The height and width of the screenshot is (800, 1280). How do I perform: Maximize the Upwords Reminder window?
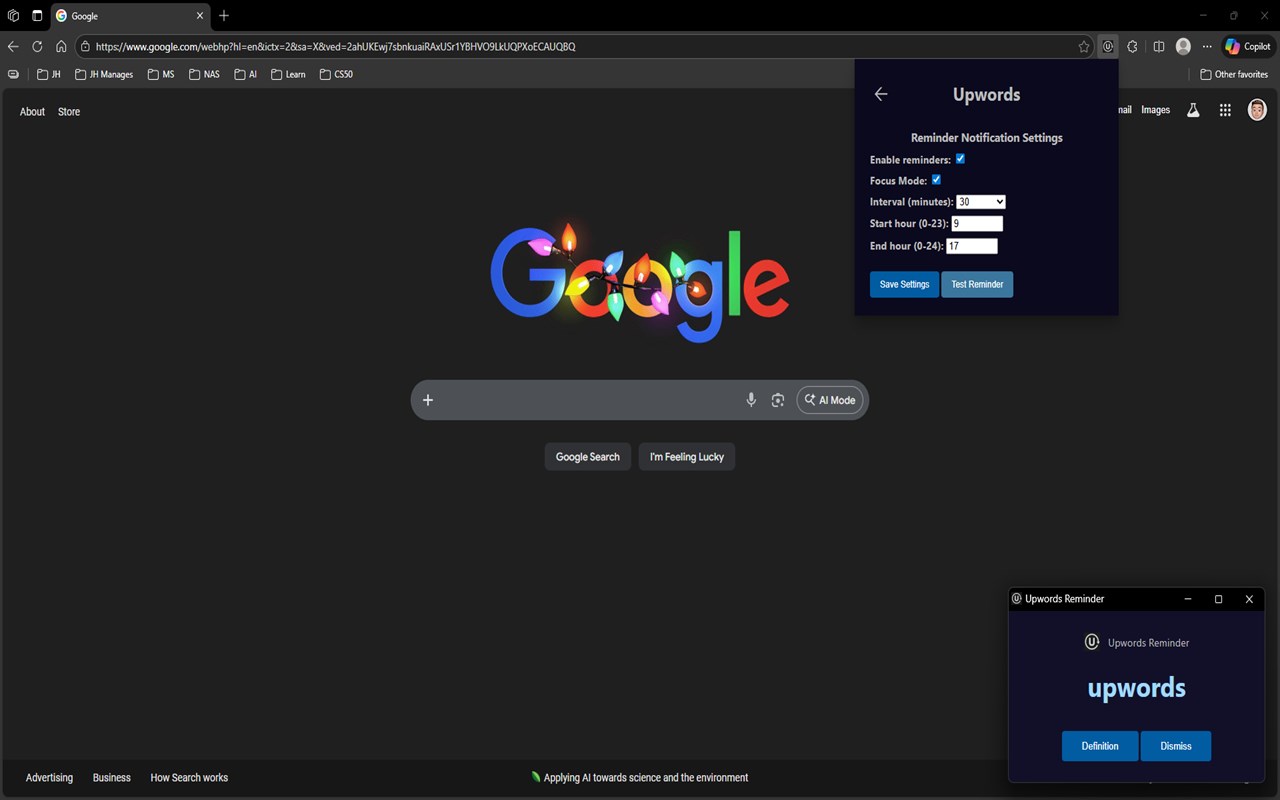tap(1218, 599)
